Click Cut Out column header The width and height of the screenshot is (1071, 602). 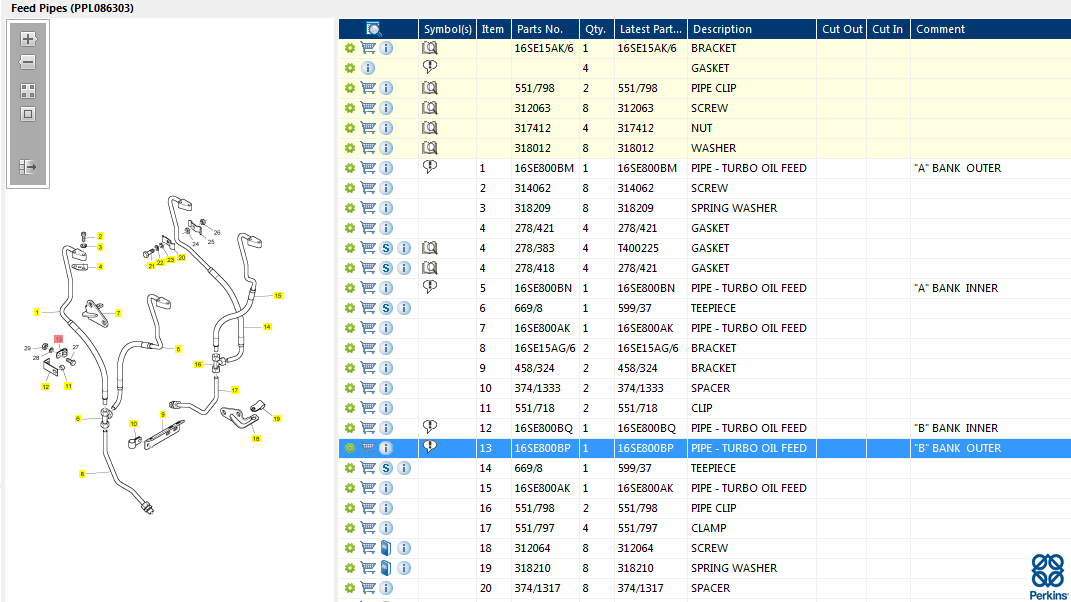point(842,29)
